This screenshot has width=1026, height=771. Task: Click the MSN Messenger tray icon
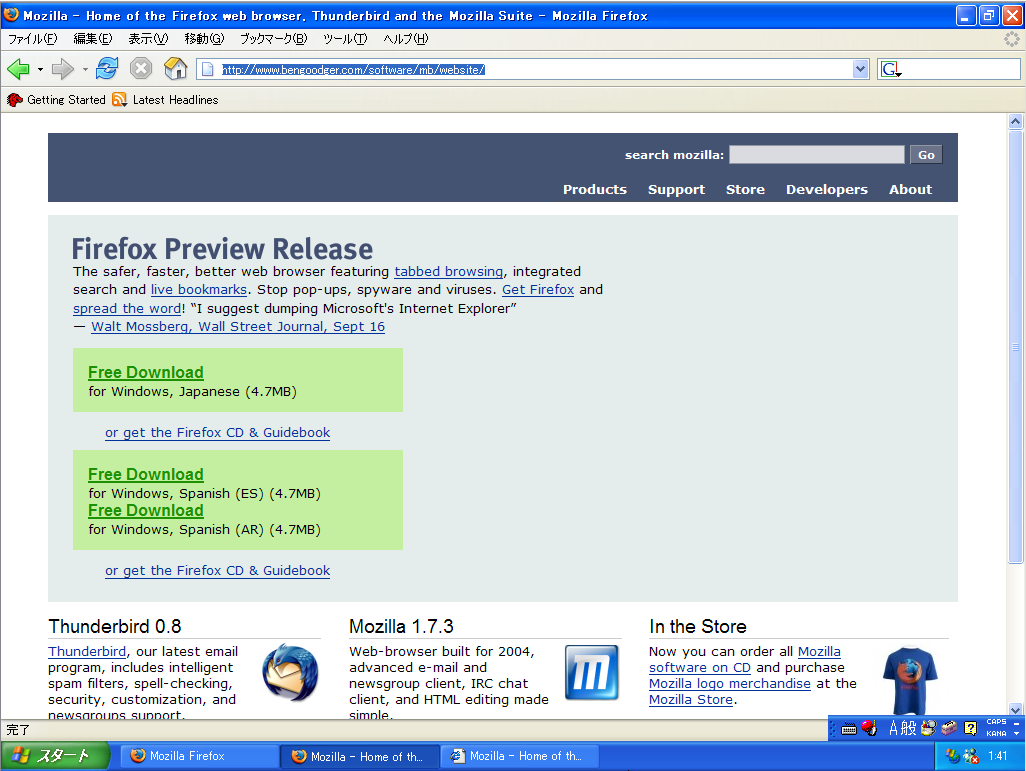[x=972, y=756]
